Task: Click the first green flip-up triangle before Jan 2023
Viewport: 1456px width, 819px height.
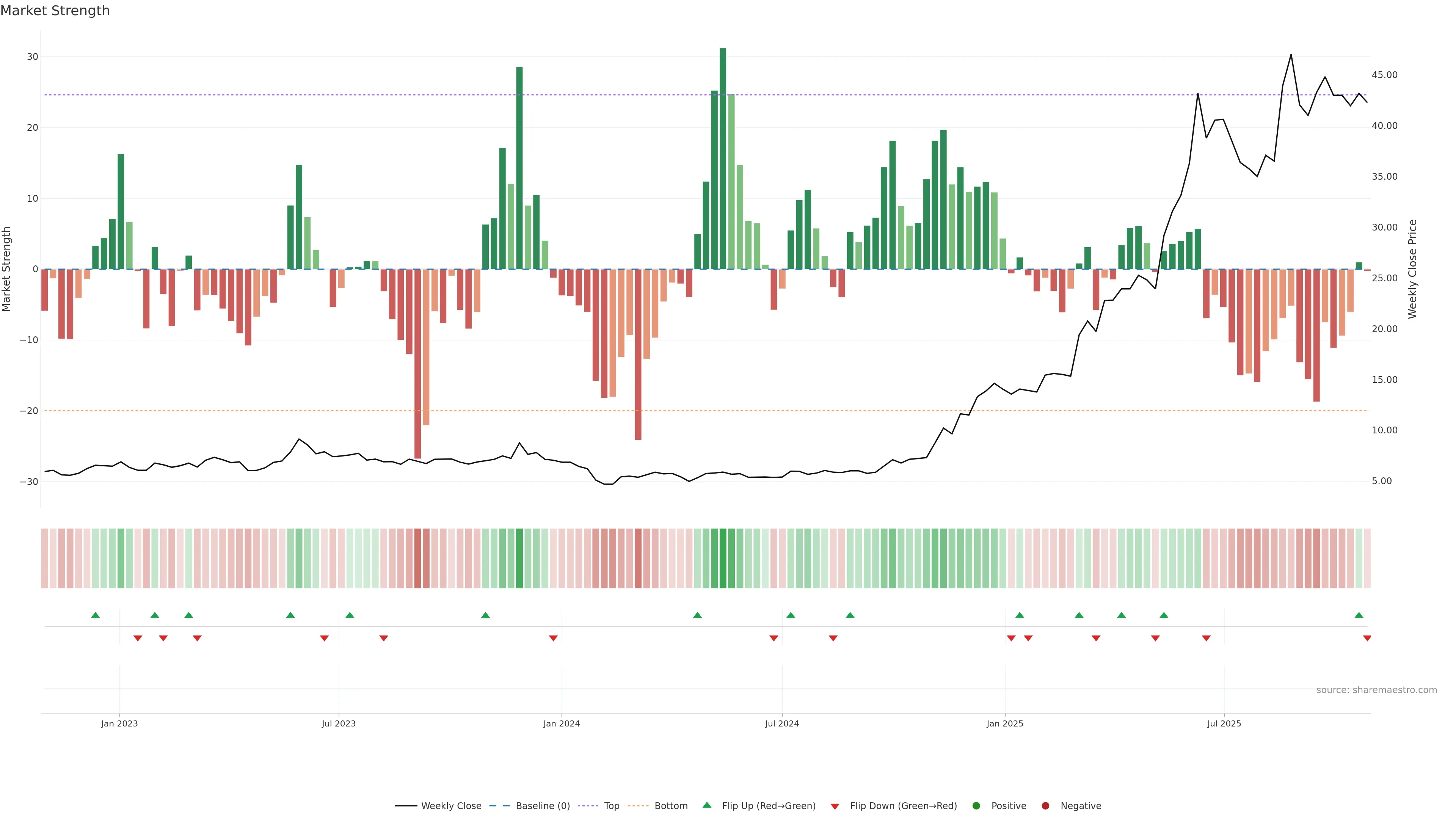Action: pos(96,615)
